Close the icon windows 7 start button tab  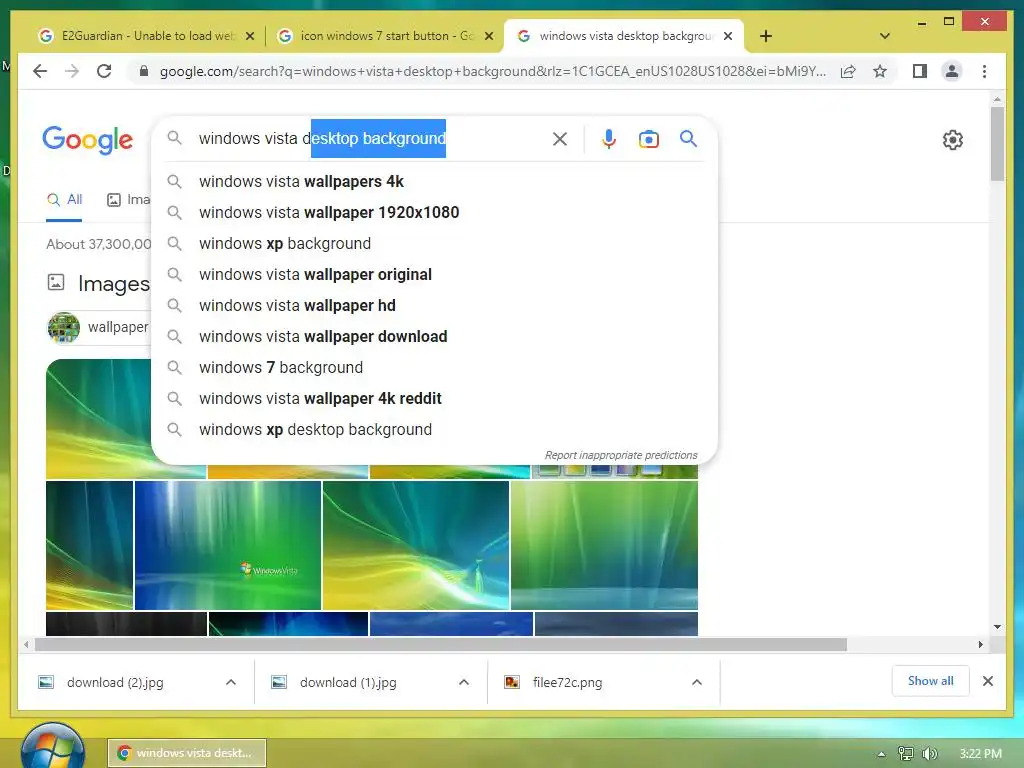pyautogui.click(x=488, y=36)
